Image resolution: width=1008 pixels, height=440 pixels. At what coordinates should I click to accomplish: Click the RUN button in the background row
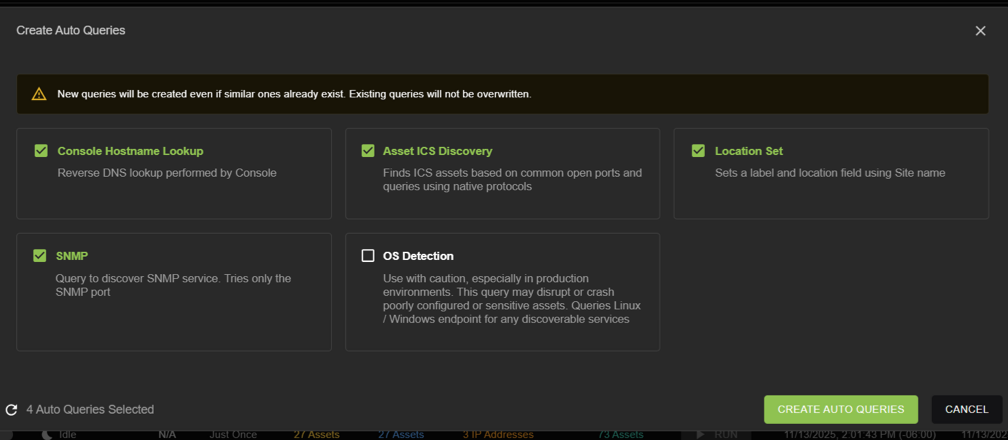pos(719,435)
